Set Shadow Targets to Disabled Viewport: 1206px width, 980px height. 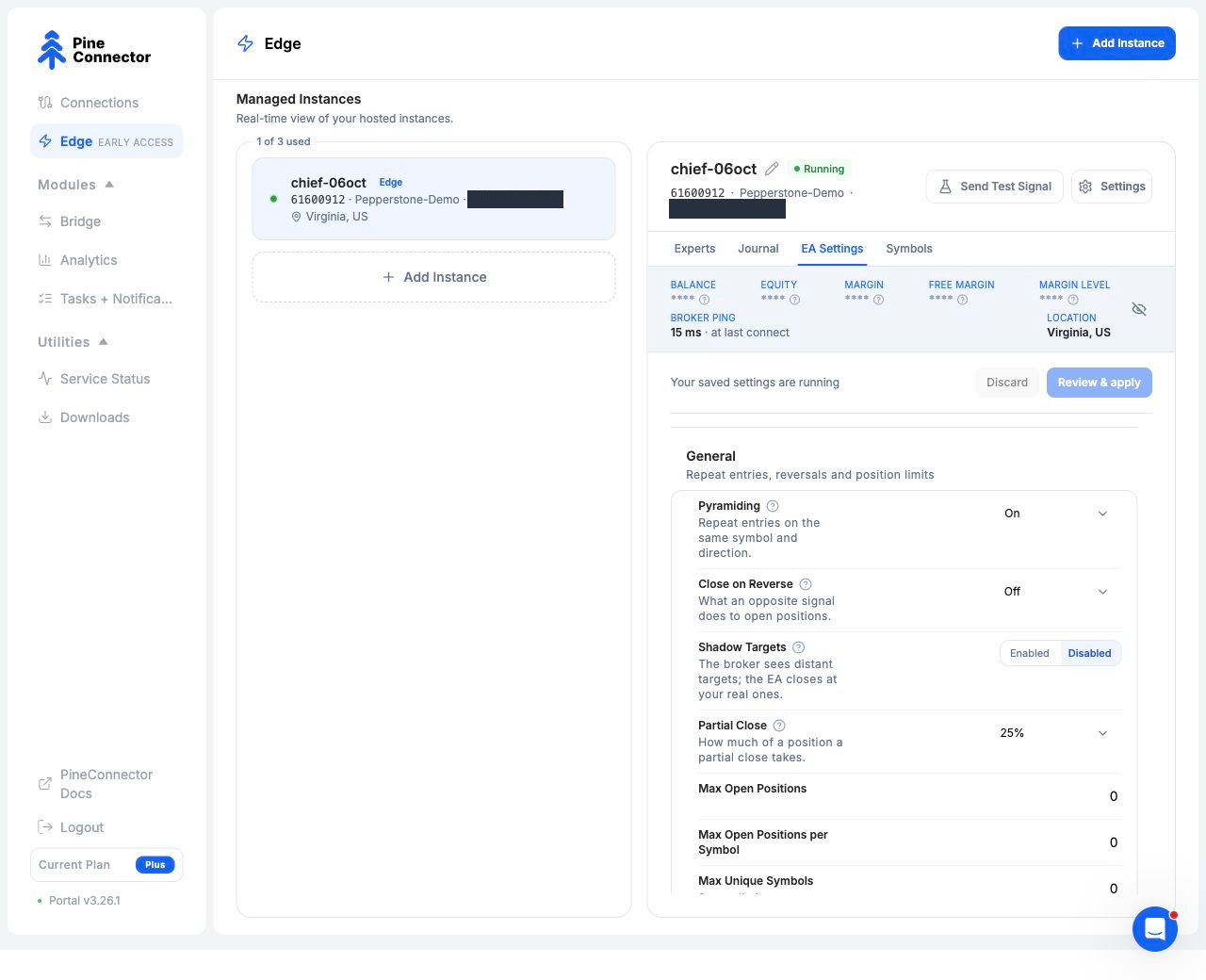(1089, 653)
